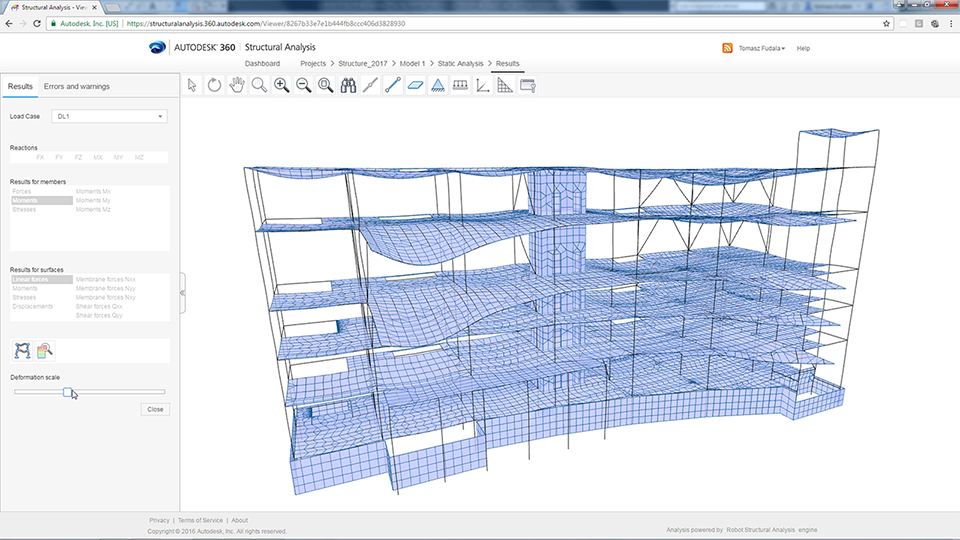Collapse the left results panel
The height and width of the screenshot is (540, 960).
point(182,293)
